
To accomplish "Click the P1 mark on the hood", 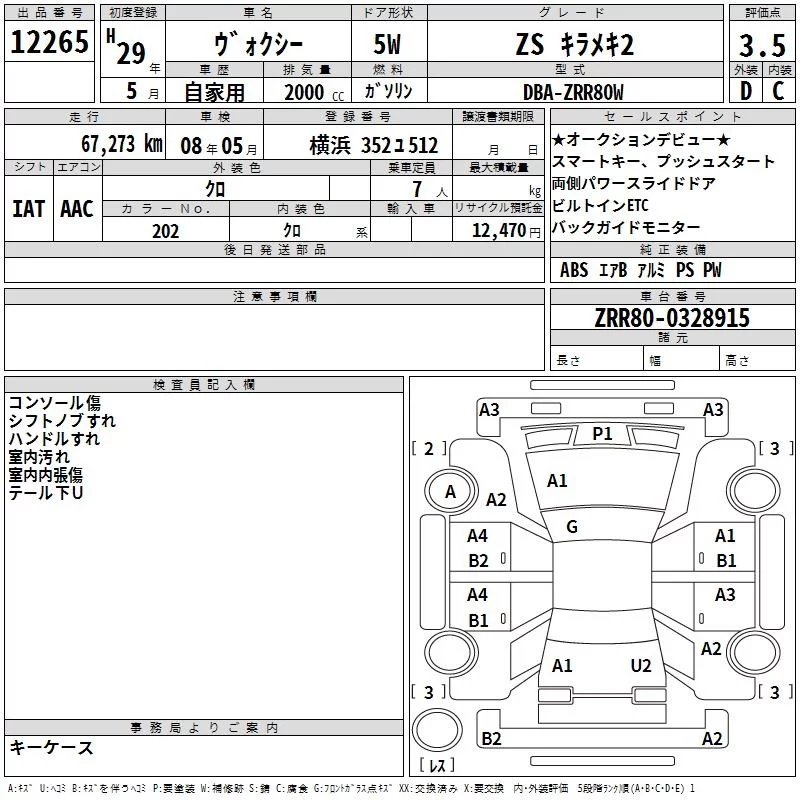I will coord(602,434).
